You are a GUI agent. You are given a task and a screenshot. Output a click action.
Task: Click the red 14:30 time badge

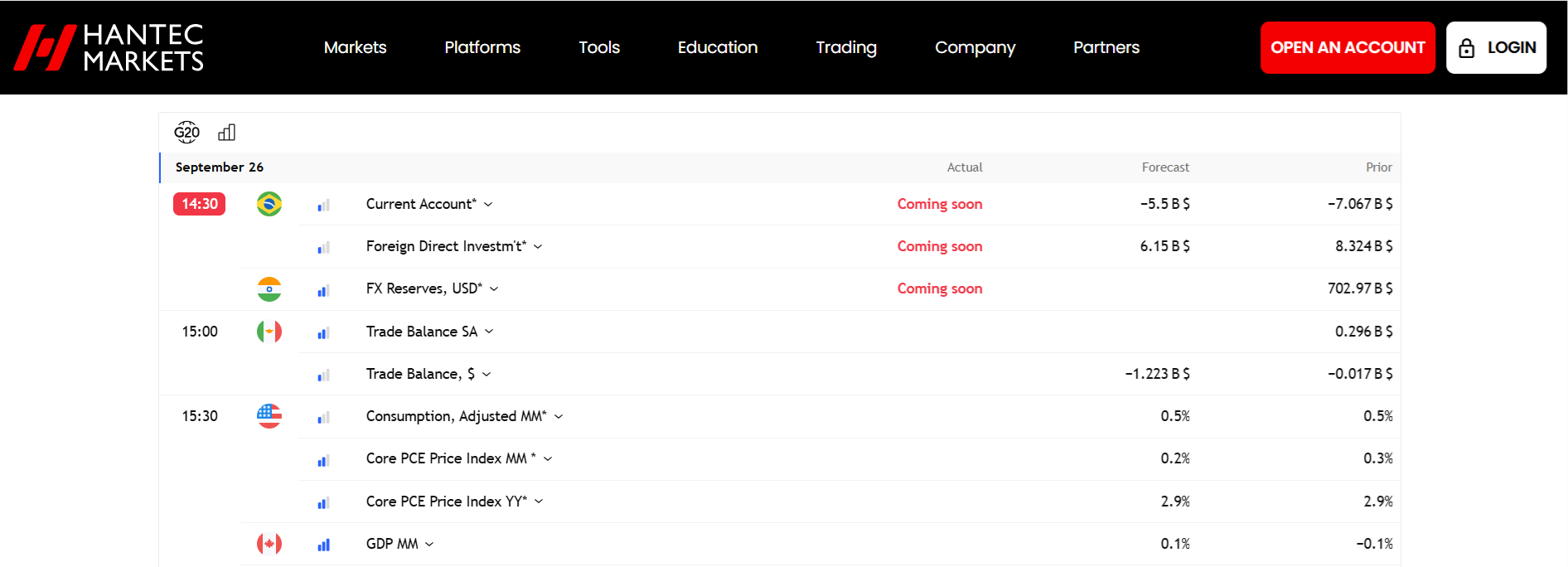click(x=200, y=204)
